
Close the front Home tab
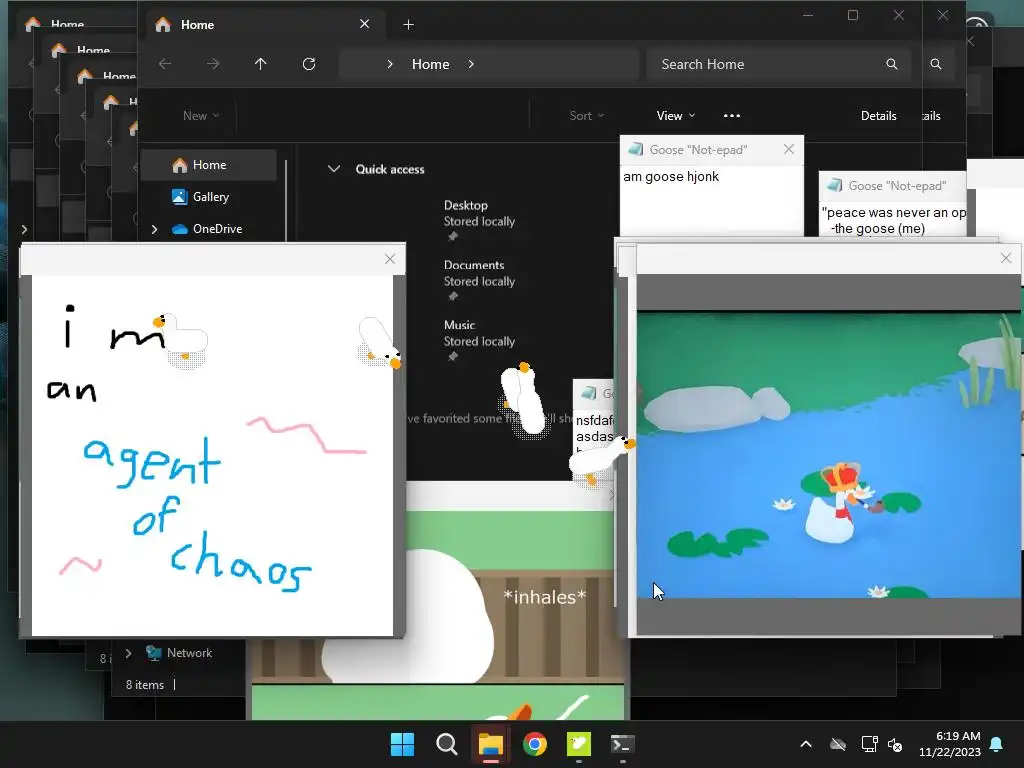(364, 24)
